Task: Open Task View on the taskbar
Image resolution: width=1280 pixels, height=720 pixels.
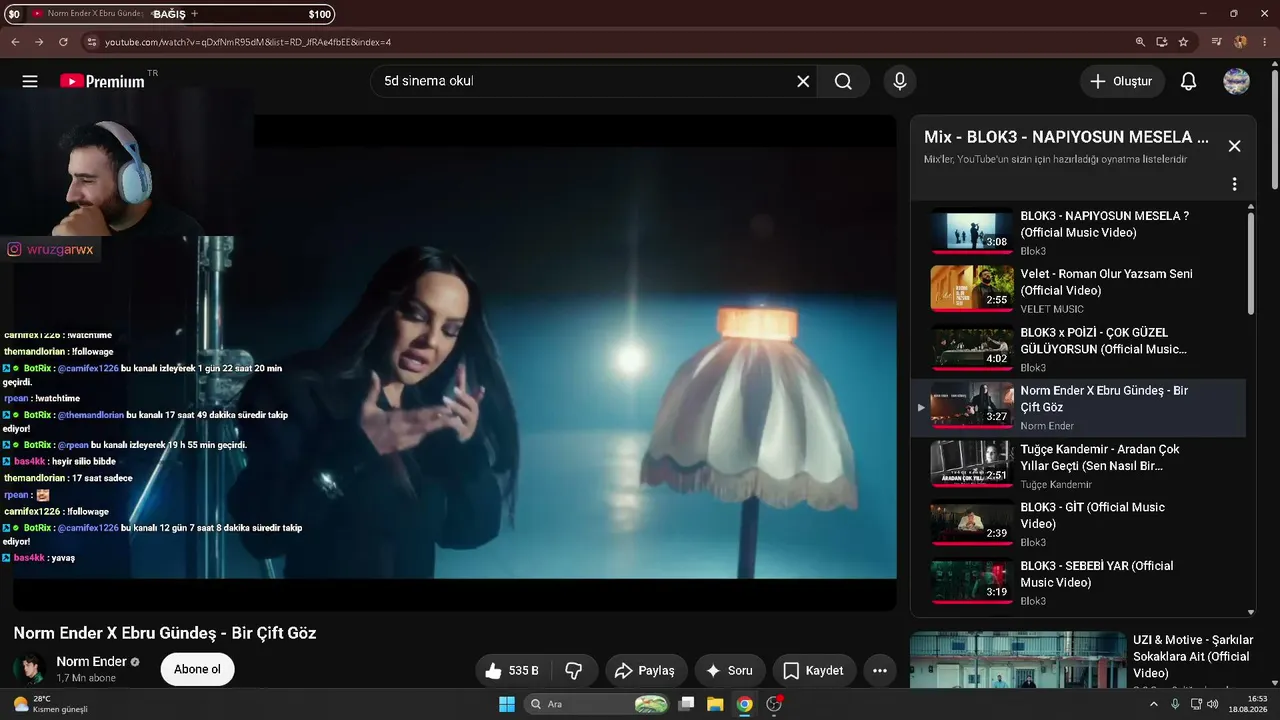Action: pyautogui.click(x=686, y=704)
